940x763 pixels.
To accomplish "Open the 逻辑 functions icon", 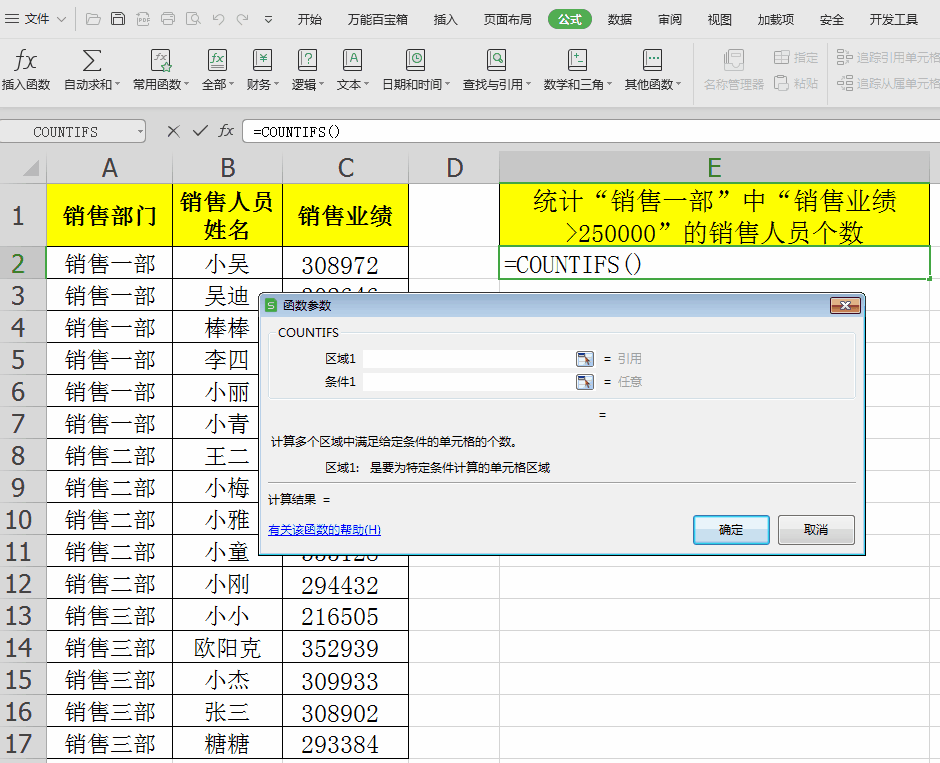I will coord(308,61).
